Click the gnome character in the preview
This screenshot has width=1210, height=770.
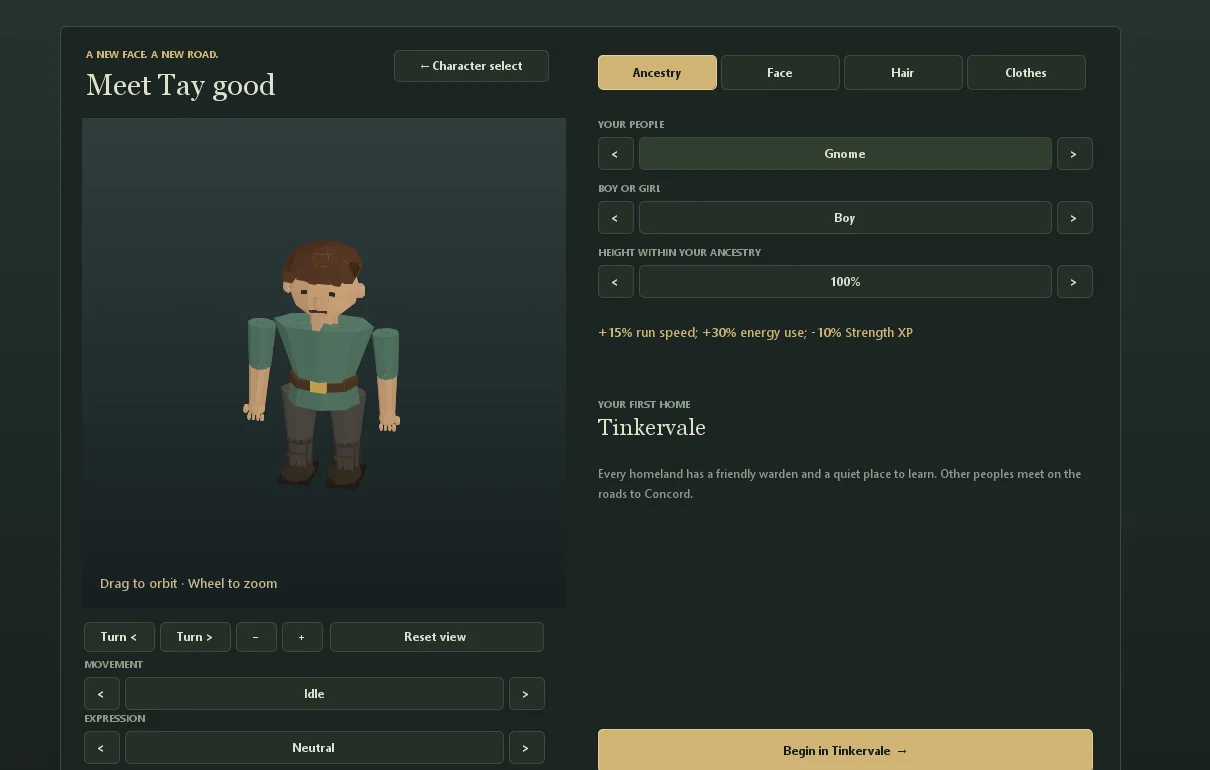point(322,364)
